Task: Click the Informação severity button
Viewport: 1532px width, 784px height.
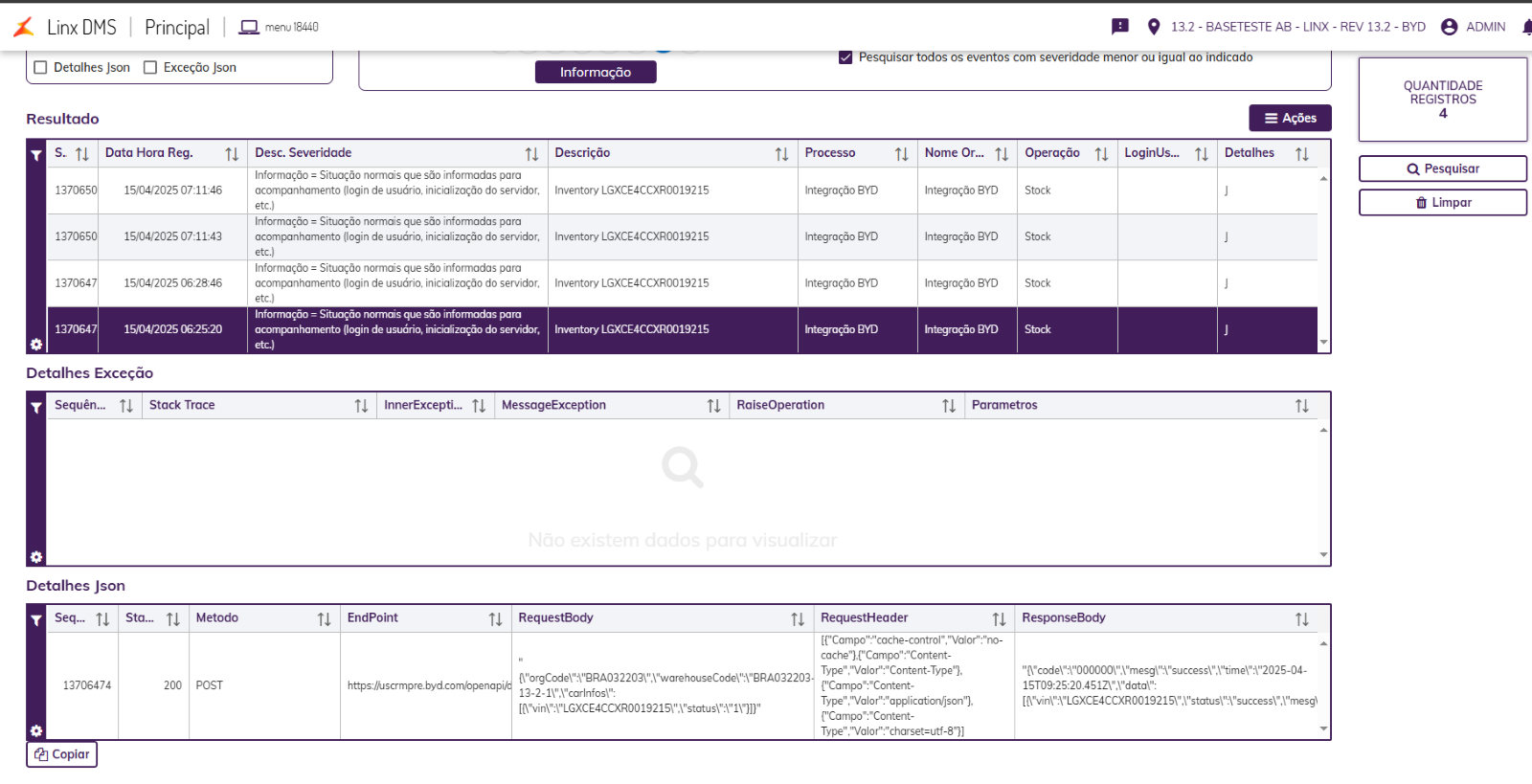Action: [596, 72]
